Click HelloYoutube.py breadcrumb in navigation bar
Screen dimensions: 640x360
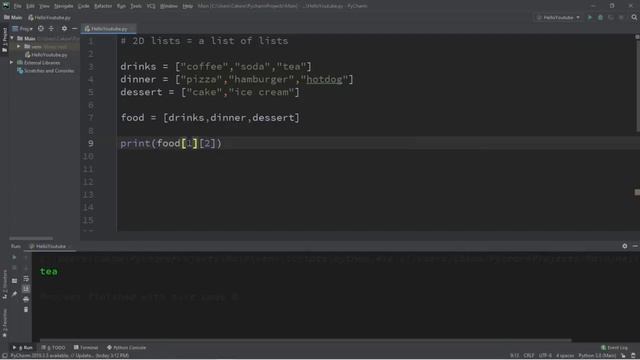[x=49, y=18]
